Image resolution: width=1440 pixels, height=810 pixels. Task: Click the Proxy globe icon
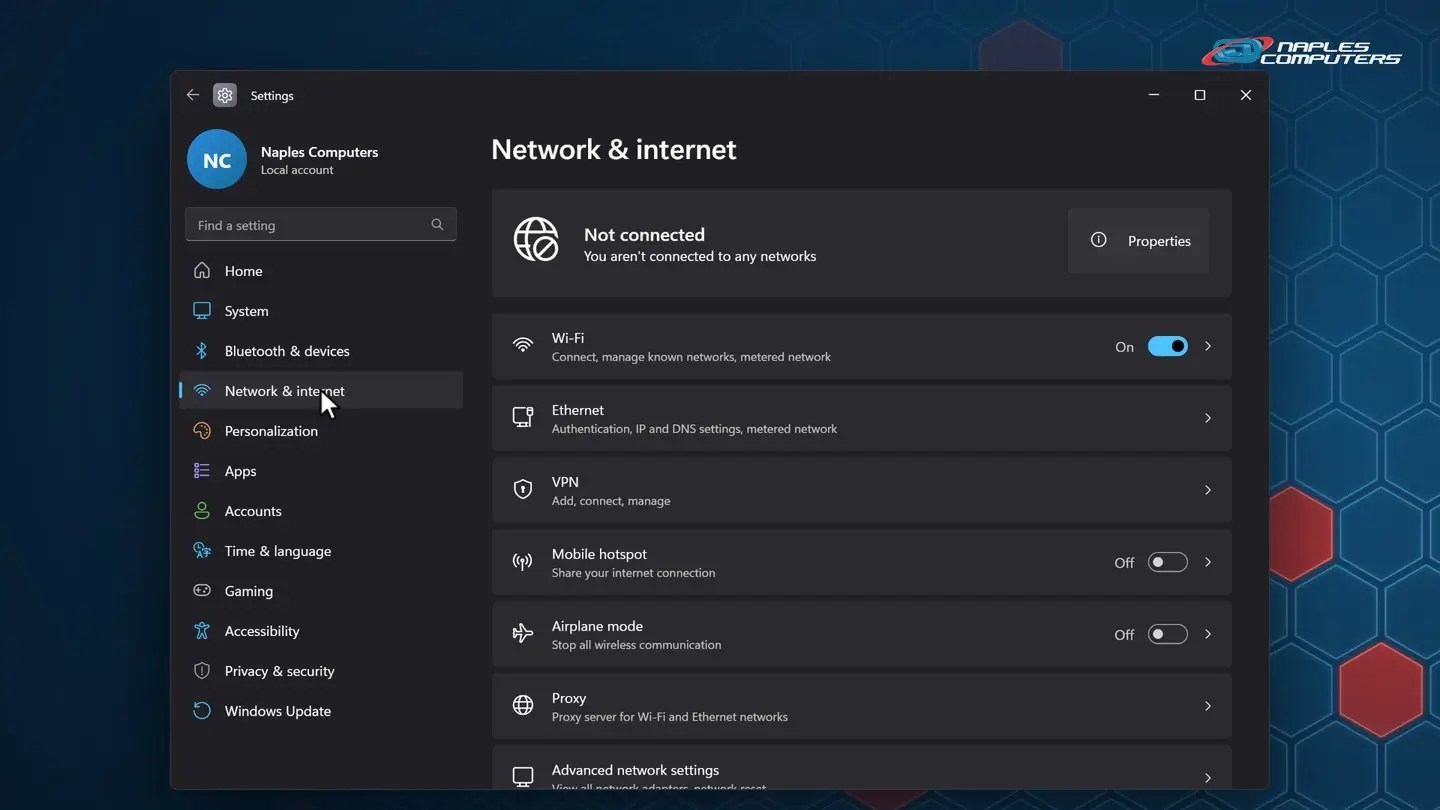(x=522, y=706)
